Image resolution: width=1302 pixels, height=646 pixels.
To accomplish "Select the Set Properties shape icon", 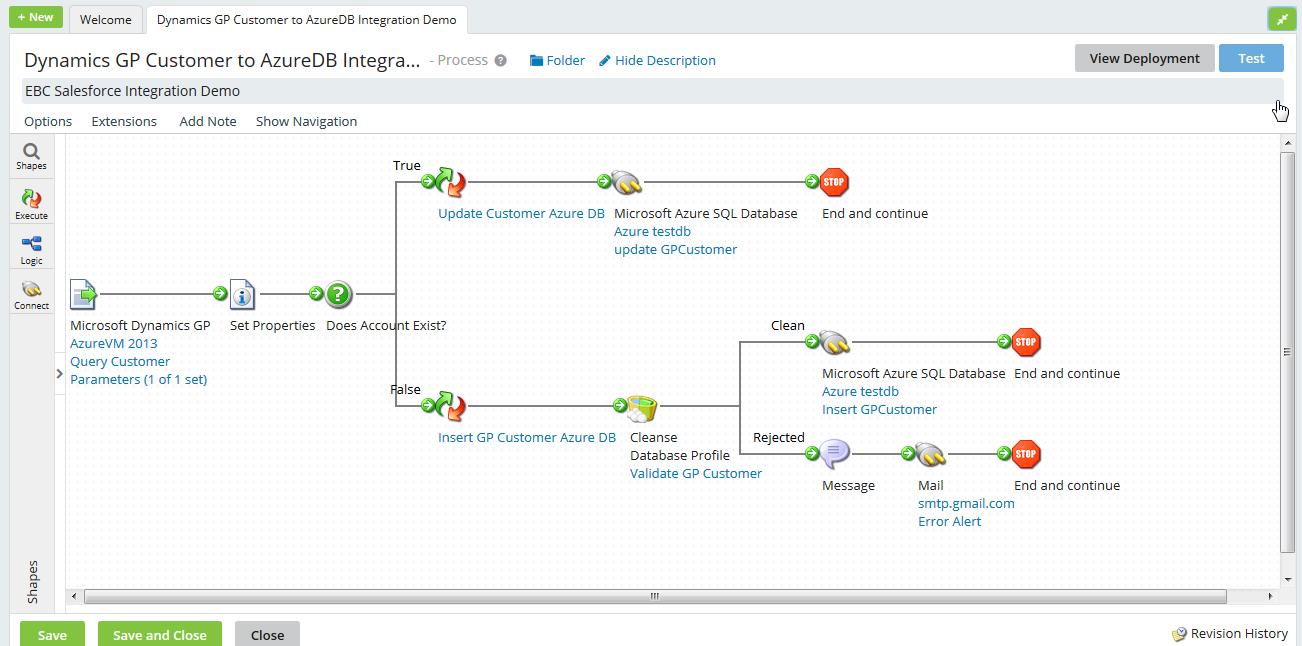I will [x=242, y=295].
